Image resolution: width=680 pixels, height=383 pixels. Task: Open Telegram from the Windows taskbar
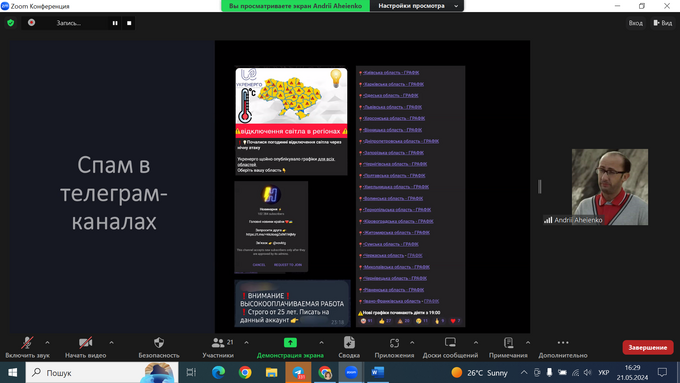[x=298, y=372]
